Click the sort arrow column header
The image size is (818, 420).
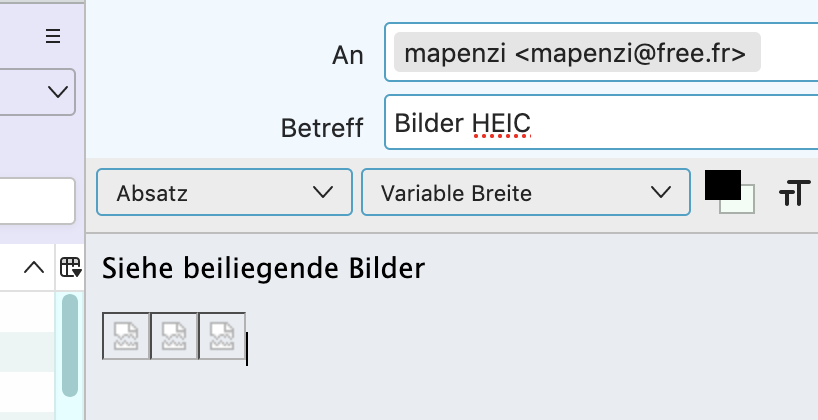click(x=34, y=267)
